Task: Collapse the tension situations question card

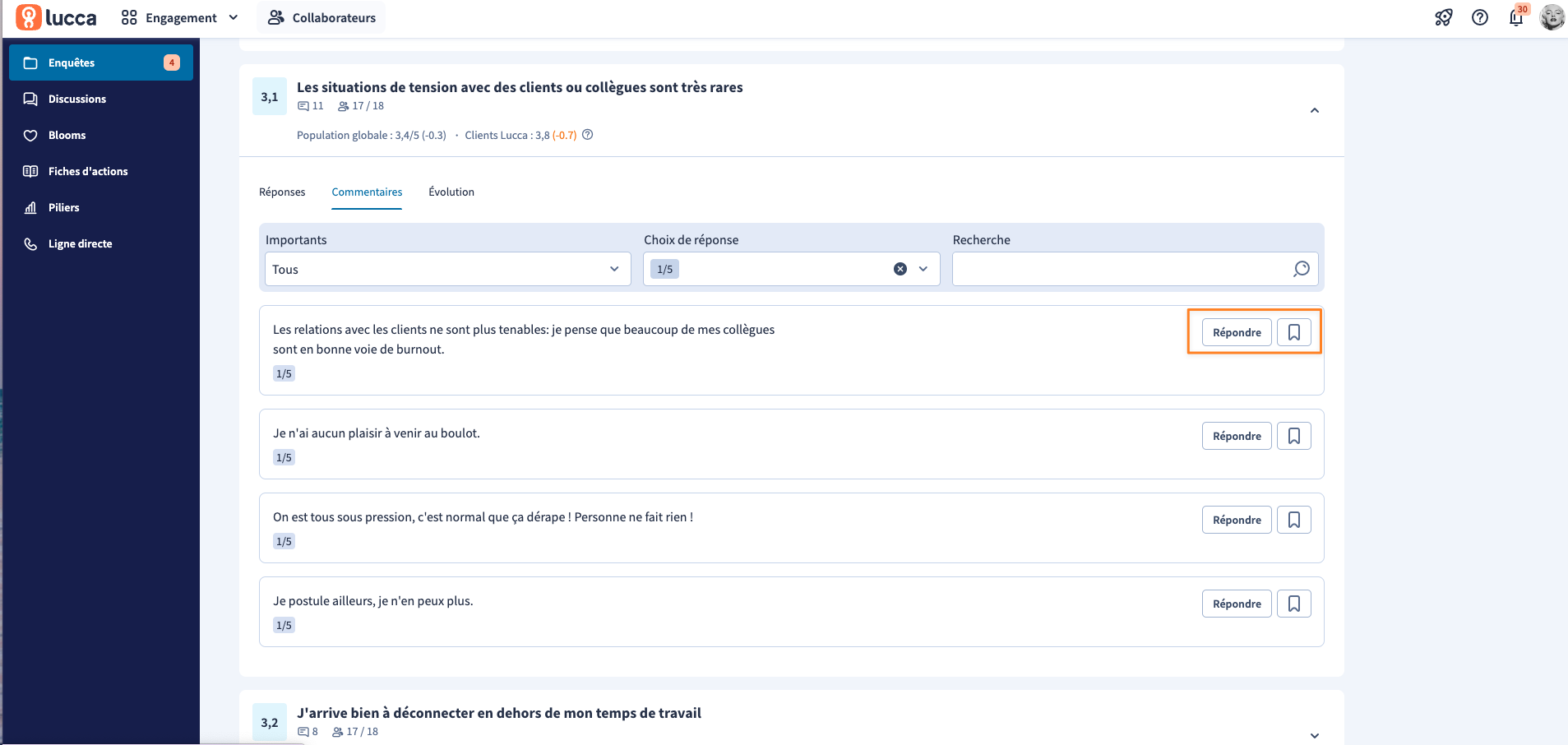Action: coord(1314,110)
